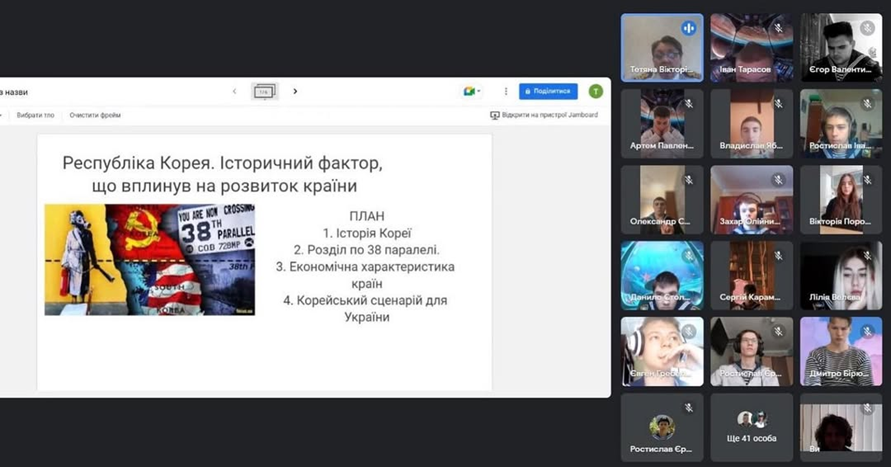Viewport: 891px width, 467px height.
Task: Click muted mic icon on Сергій Карам... tile
Action: pos(778,256)
